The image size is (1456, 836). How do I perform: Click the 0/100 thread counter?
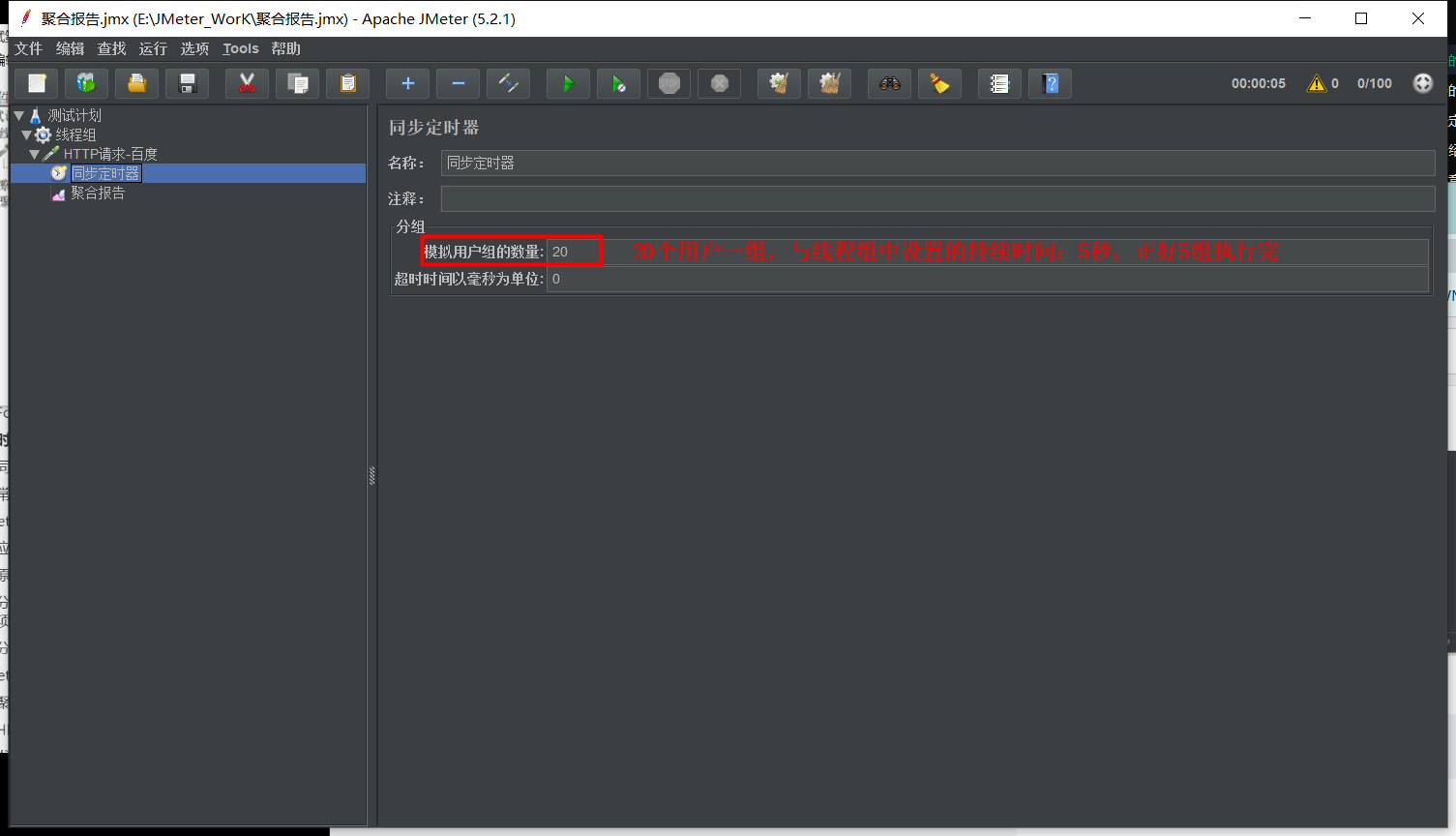[x=1374, y=83]
